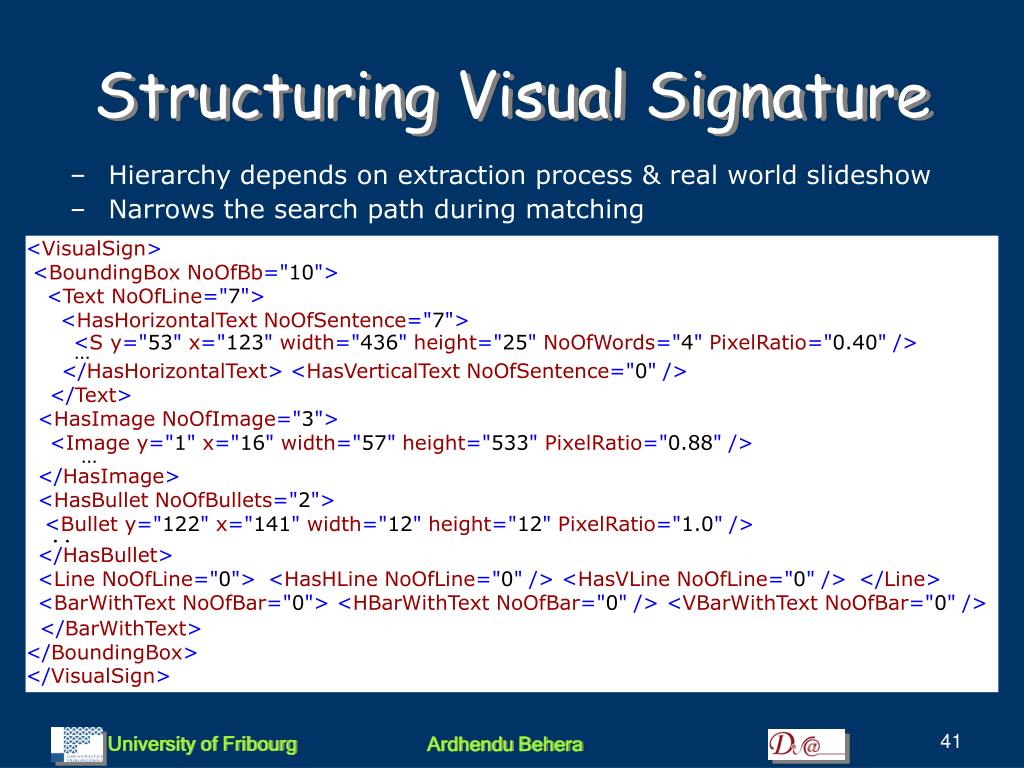This screenshot has width=1024, height=768.
Task: Click the Image y="1" x="16" line
Action: click(x=402, y=443)
